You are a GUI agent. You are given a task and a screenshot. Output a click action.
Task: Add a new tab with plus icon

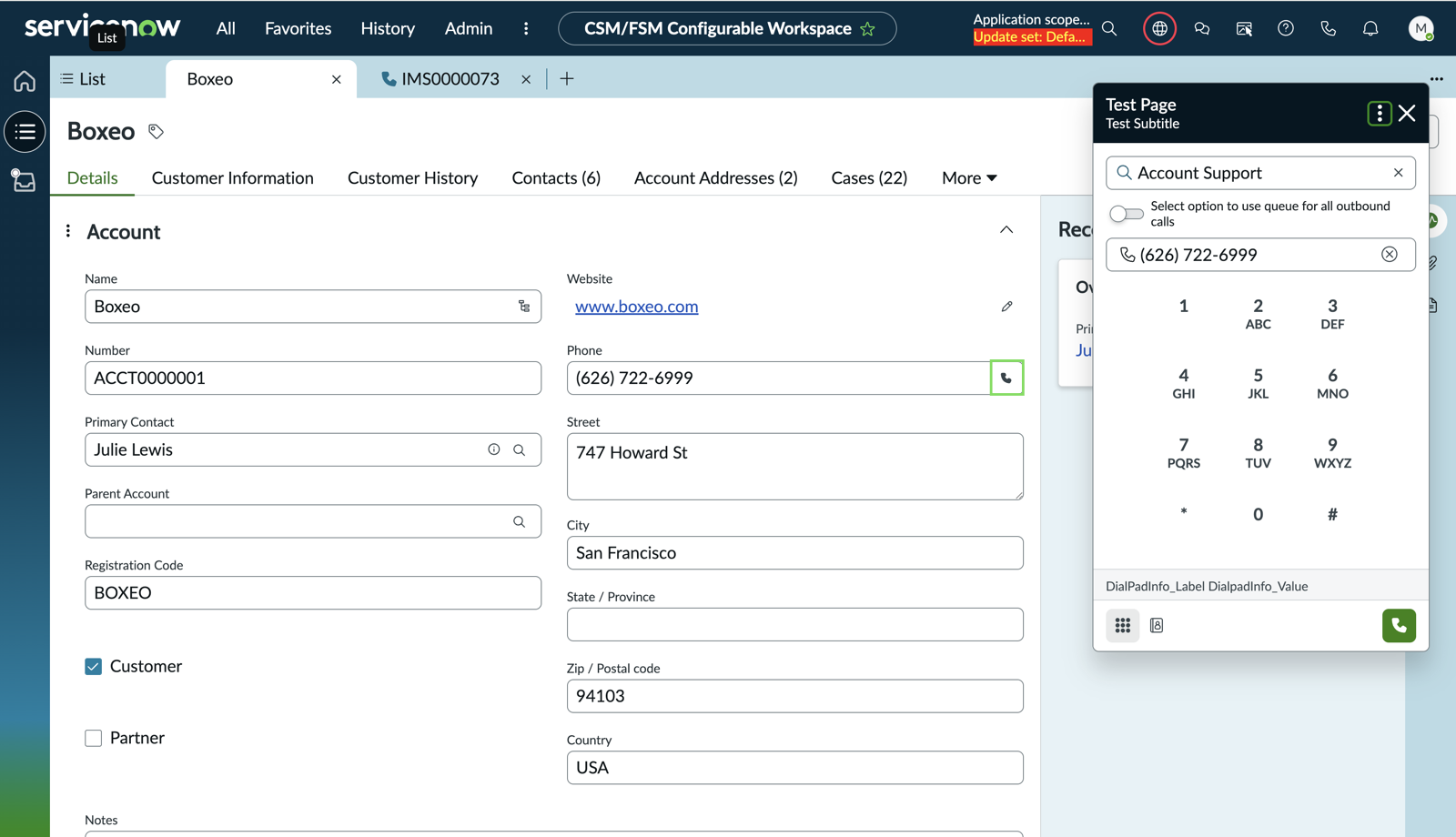pos(567,79)
